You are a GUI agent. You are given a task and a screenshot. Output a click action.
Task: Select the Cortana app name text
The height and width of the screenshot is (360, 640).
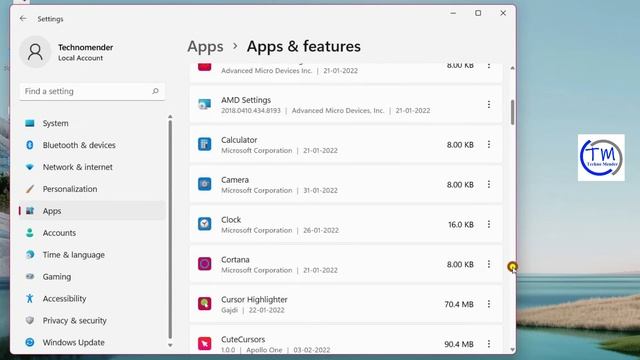point(235,260)
